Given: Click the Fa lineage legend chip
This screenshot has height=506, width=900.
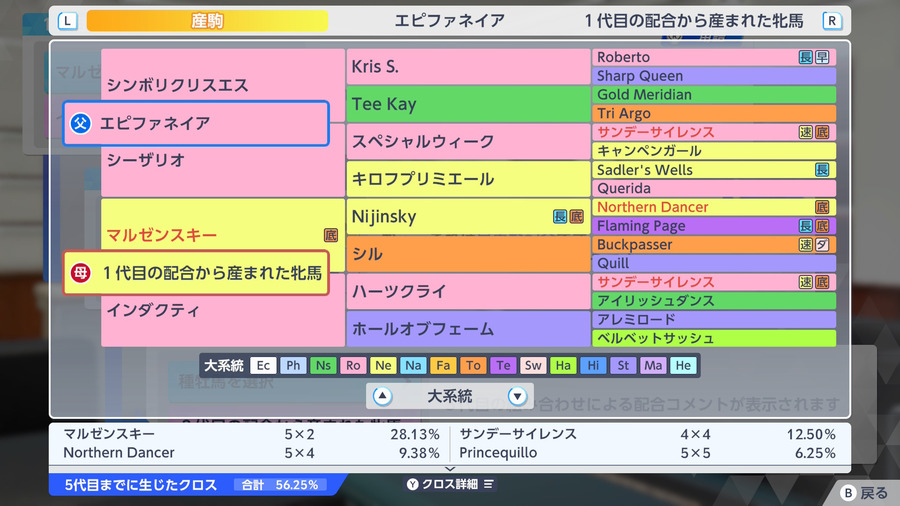Looking at the screenshot, I should 443,365.
